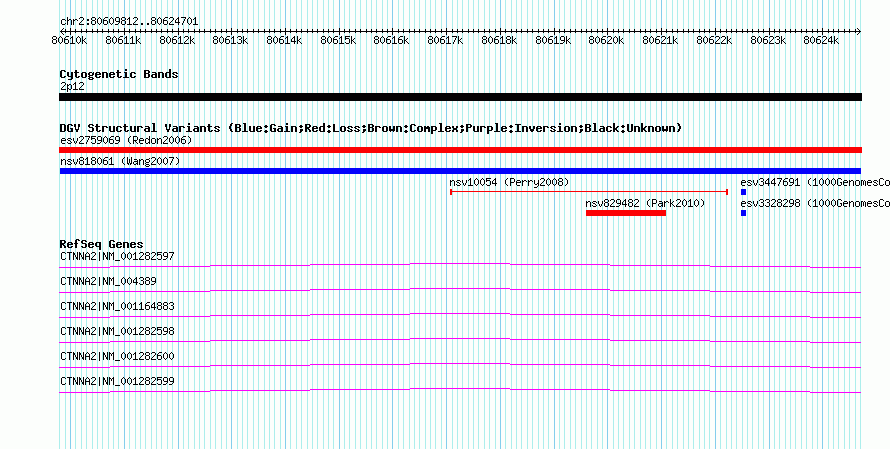Click the 80614k ruler tick label
This screenshot has height=449, width=890.
point(284,40)
